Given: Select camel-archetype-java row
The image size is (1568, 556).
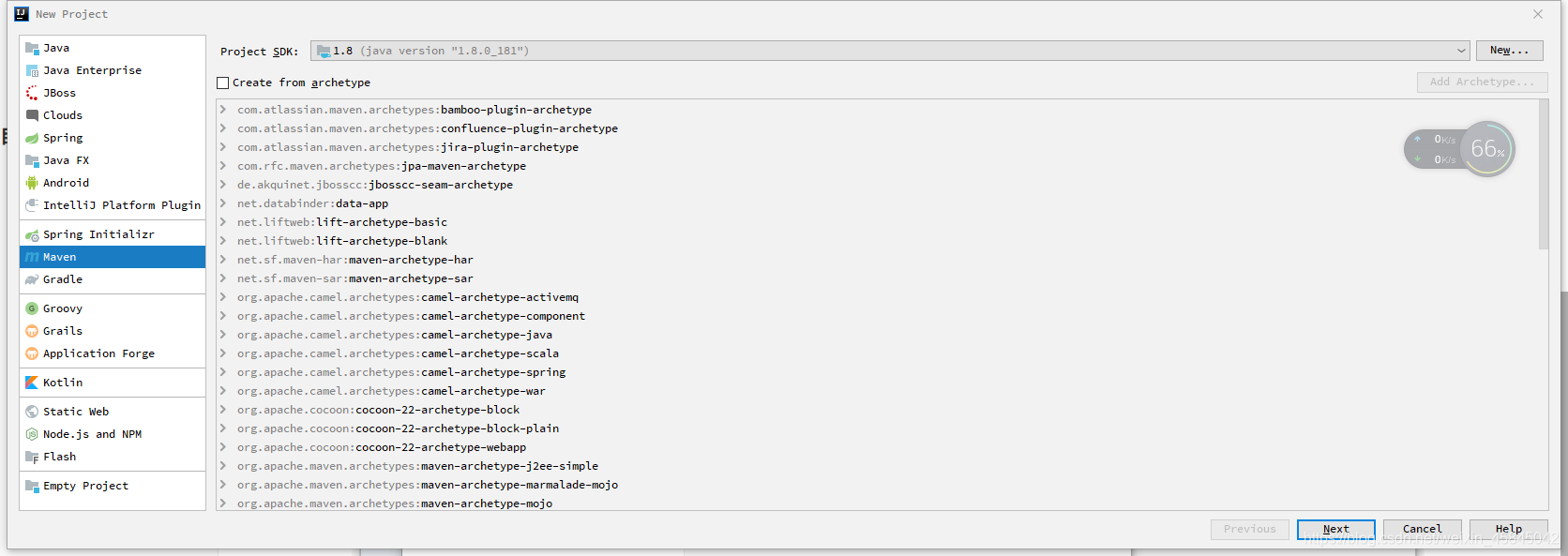Looking at the screenshot, I should pyautogui.click(x=878, y=335).
